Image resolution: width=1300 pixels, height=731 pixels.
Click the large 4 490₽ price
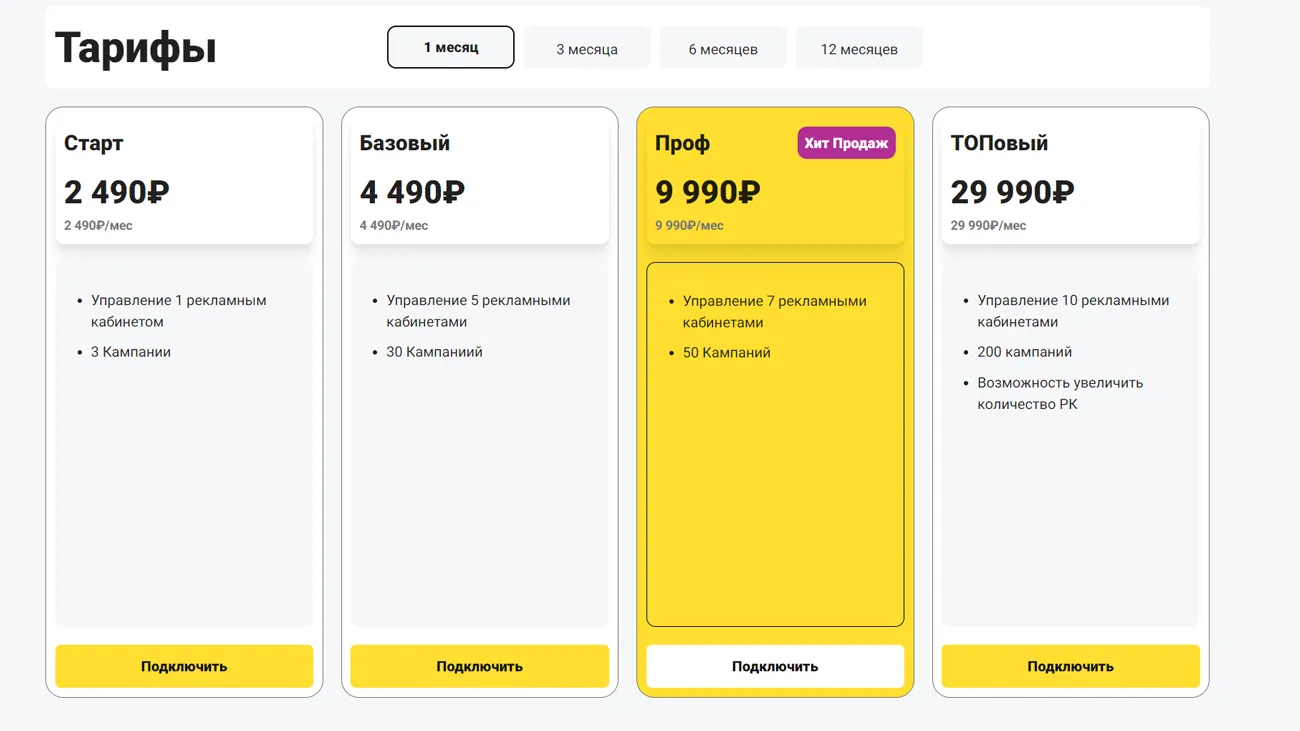[x=413, y=191]
